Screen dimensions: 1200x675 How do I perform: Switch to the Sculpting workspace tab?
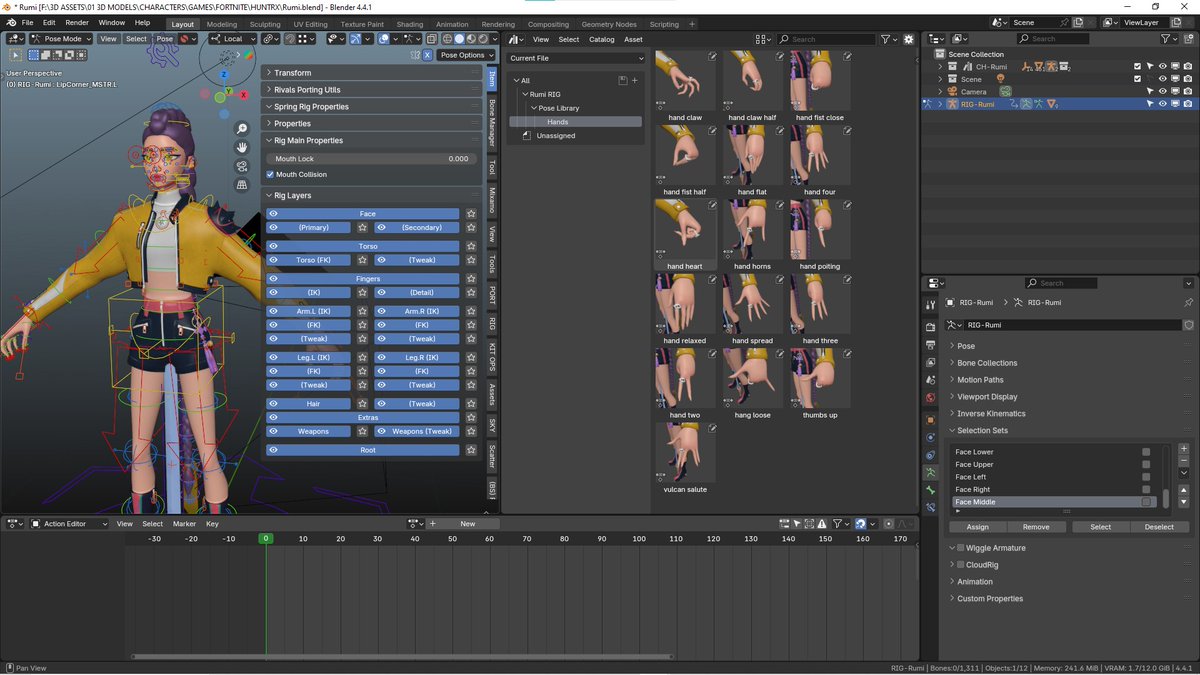pyautogui.click(x=265, y=24)
